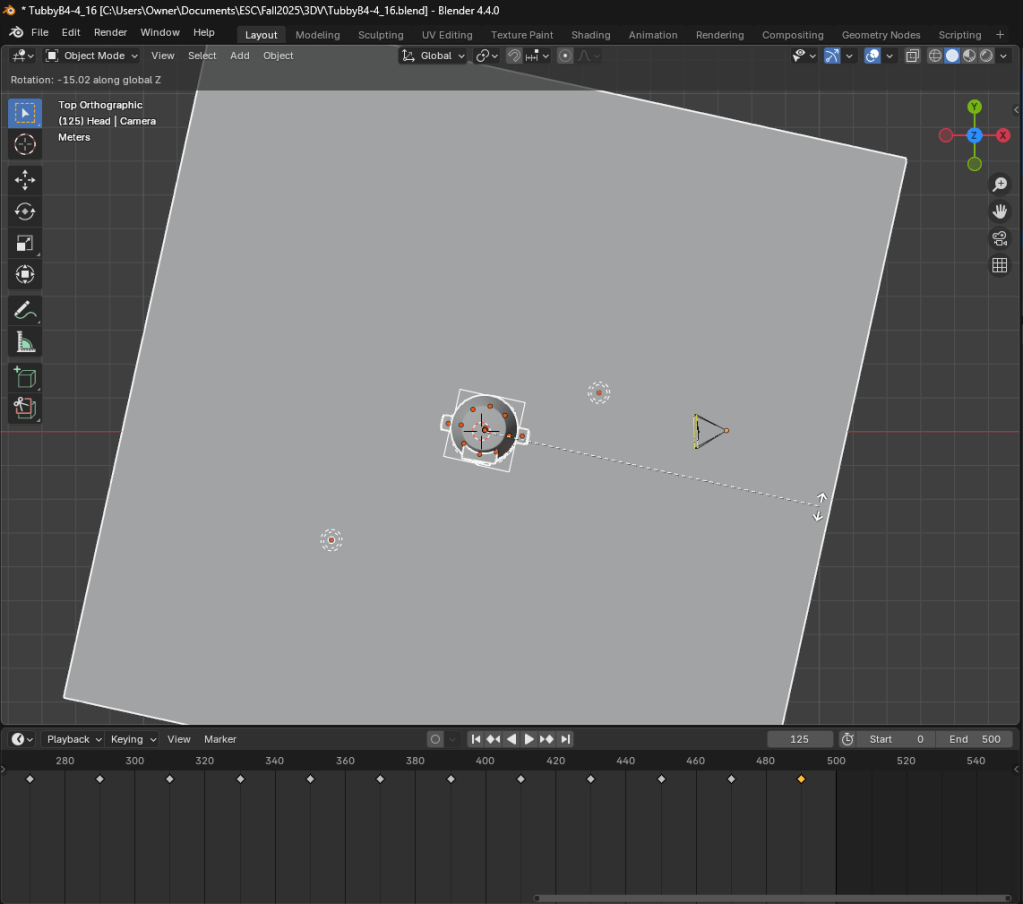
Task: Select the Cursor tool in the toolbar
Action: [25, 145]
